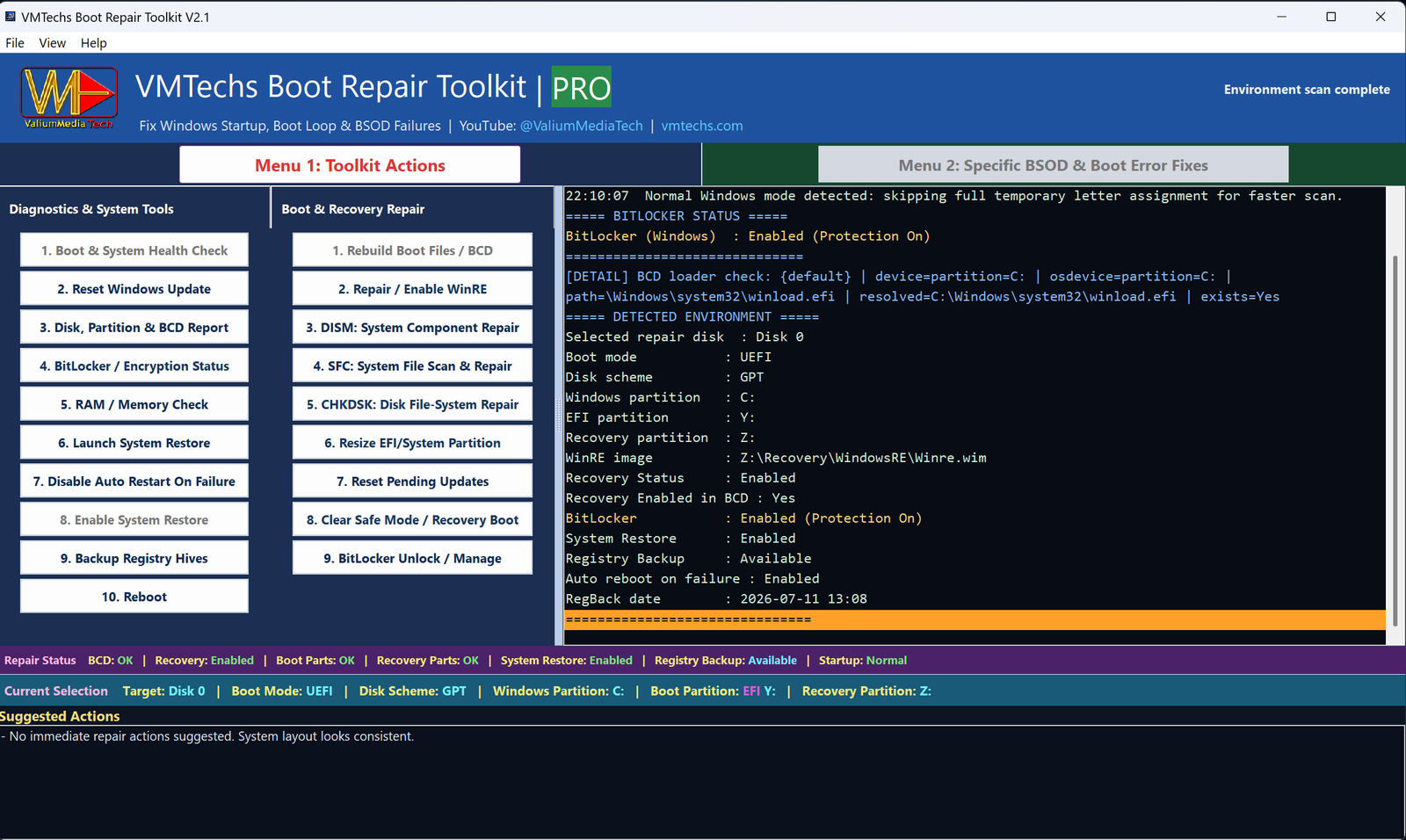Image resolution: width=1406 pixels, height=840 pixels.
Task: Switch to Menu 2: Specific BSOD & Boot Error Fixes
Action: coord(1053,165)
